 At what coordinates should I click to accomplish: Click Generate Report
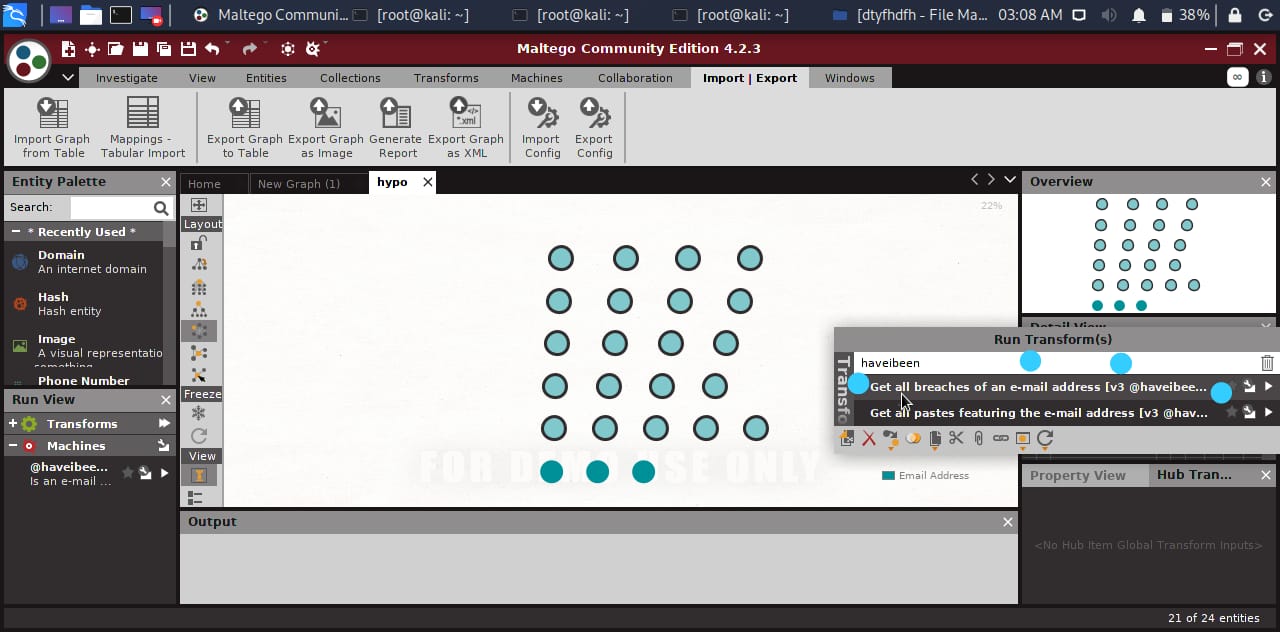(x=396, y=128)
